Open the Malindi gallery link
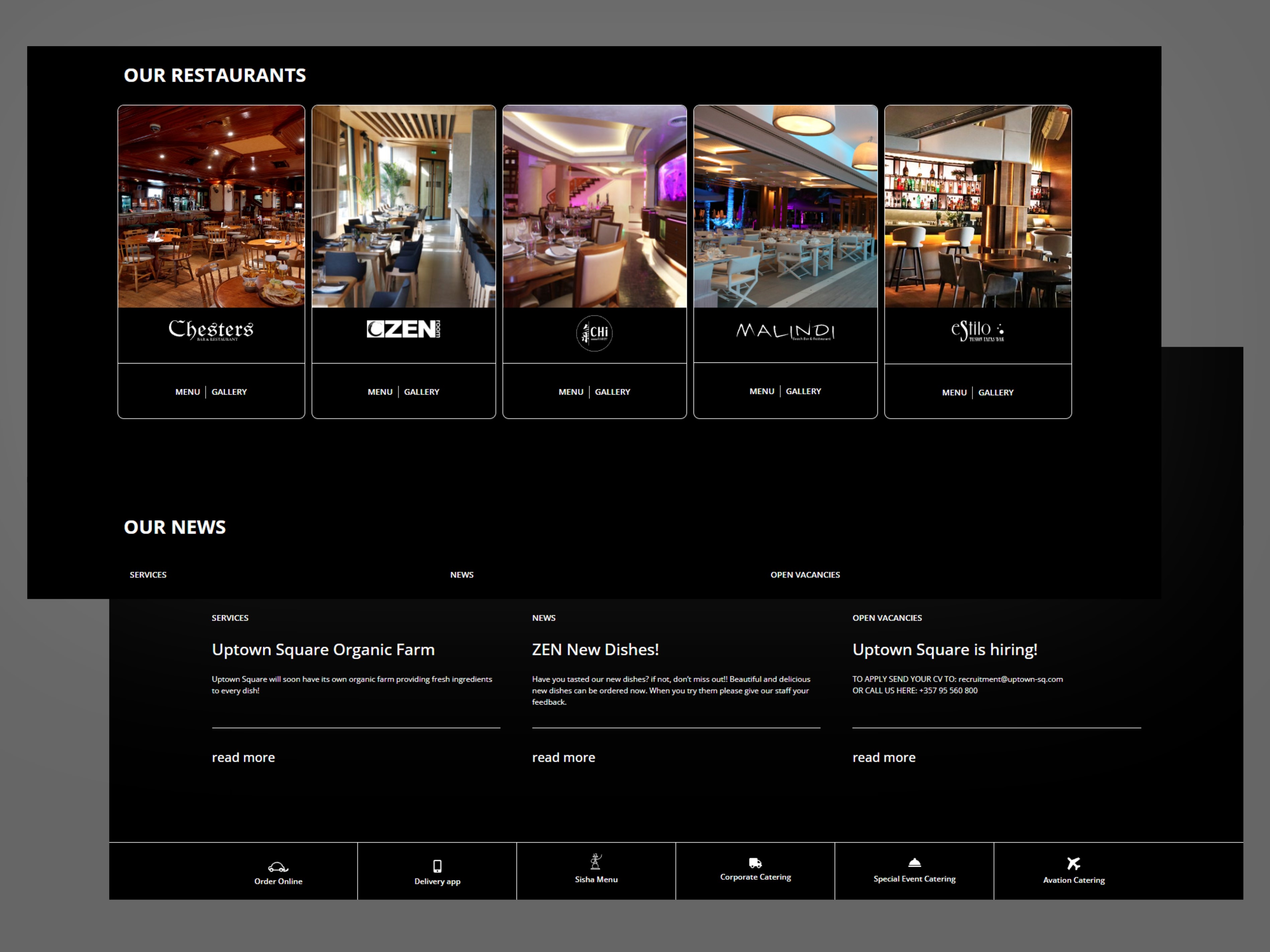Screen dimensions: 1270x952 pos(803,391)
